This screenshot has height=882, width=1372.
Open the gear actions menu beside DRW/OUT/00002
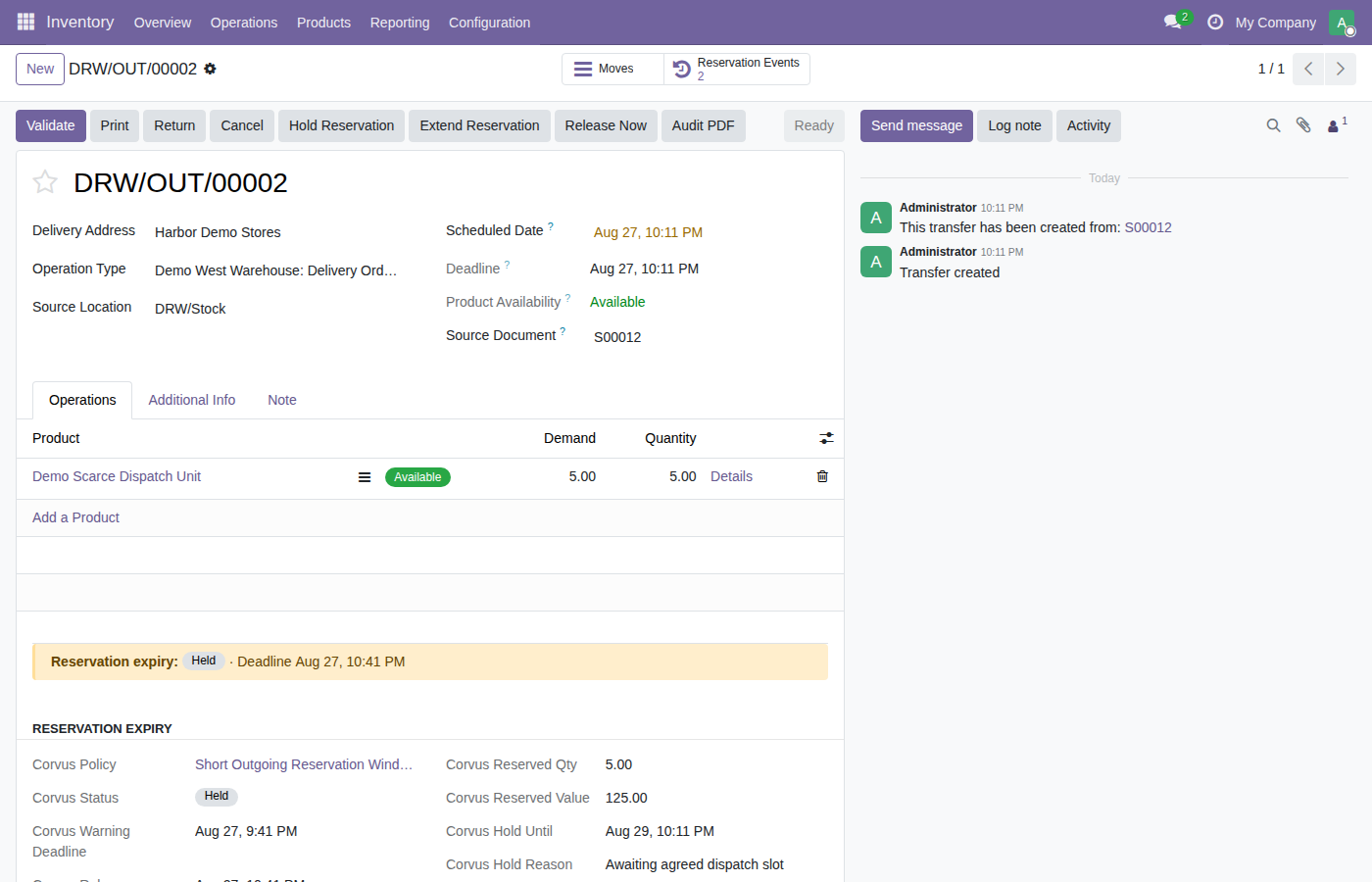210,69
